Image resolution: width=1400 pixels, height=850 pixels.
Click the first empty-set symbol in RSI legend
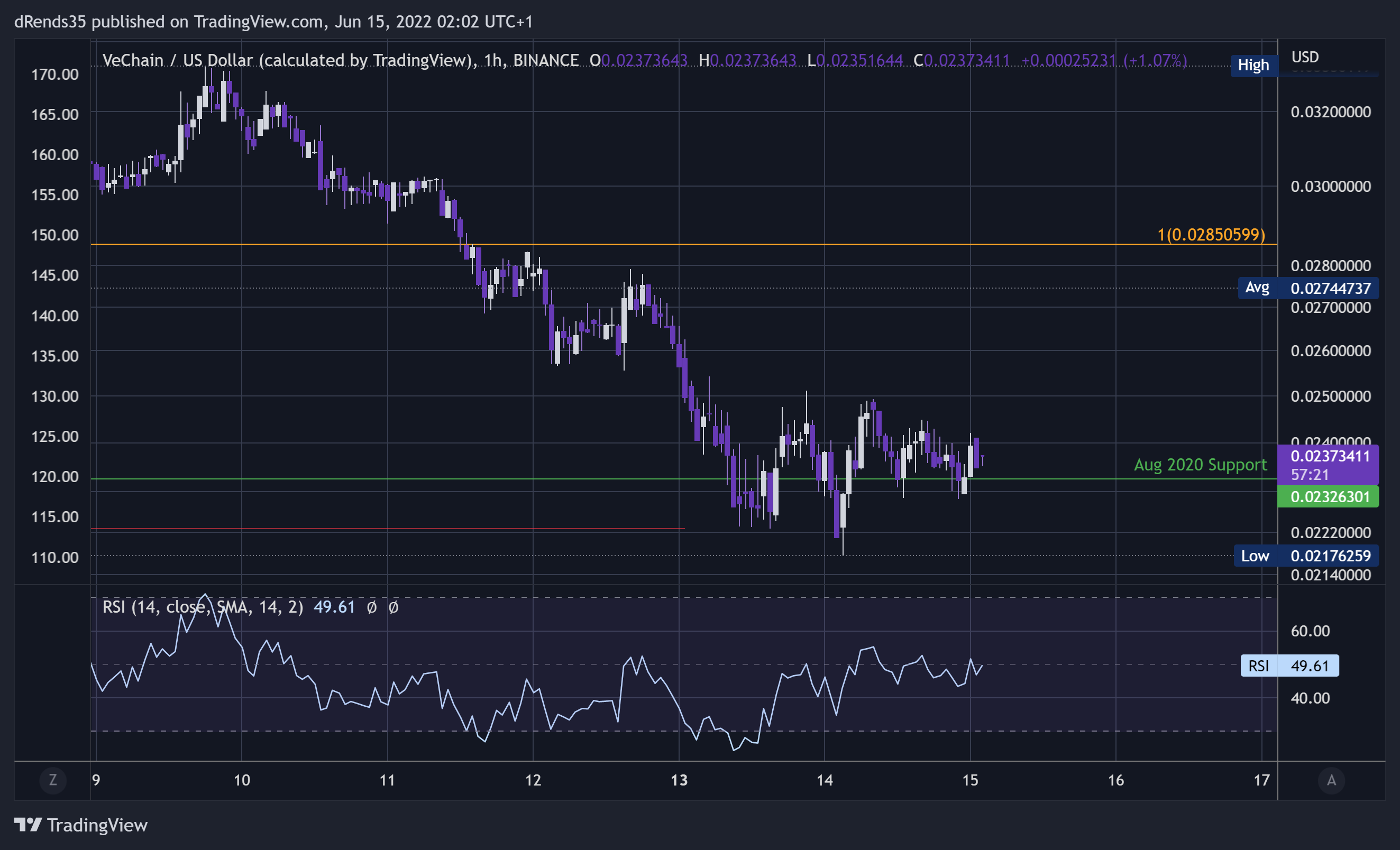pos(372,607)
